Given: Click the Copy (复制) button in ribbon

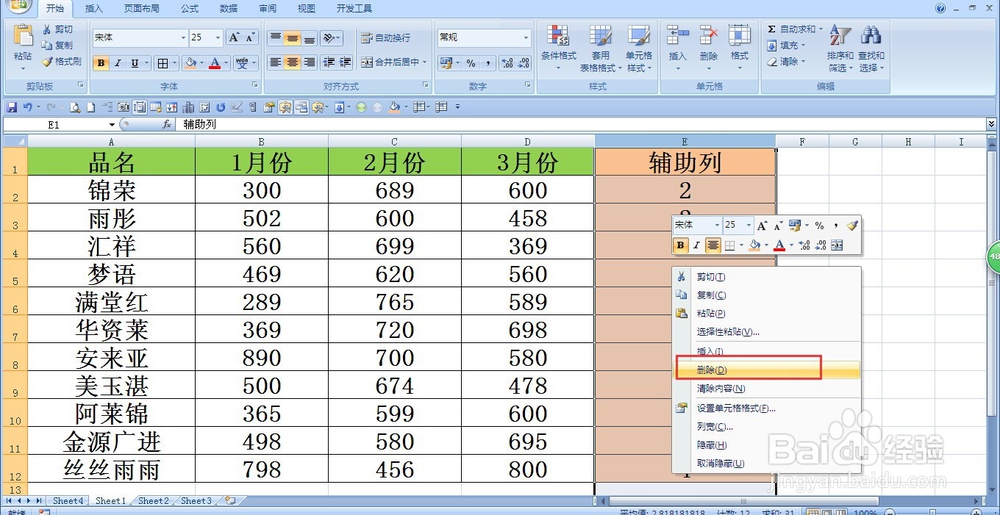Looking at the screenshot, I should point(57,45).
